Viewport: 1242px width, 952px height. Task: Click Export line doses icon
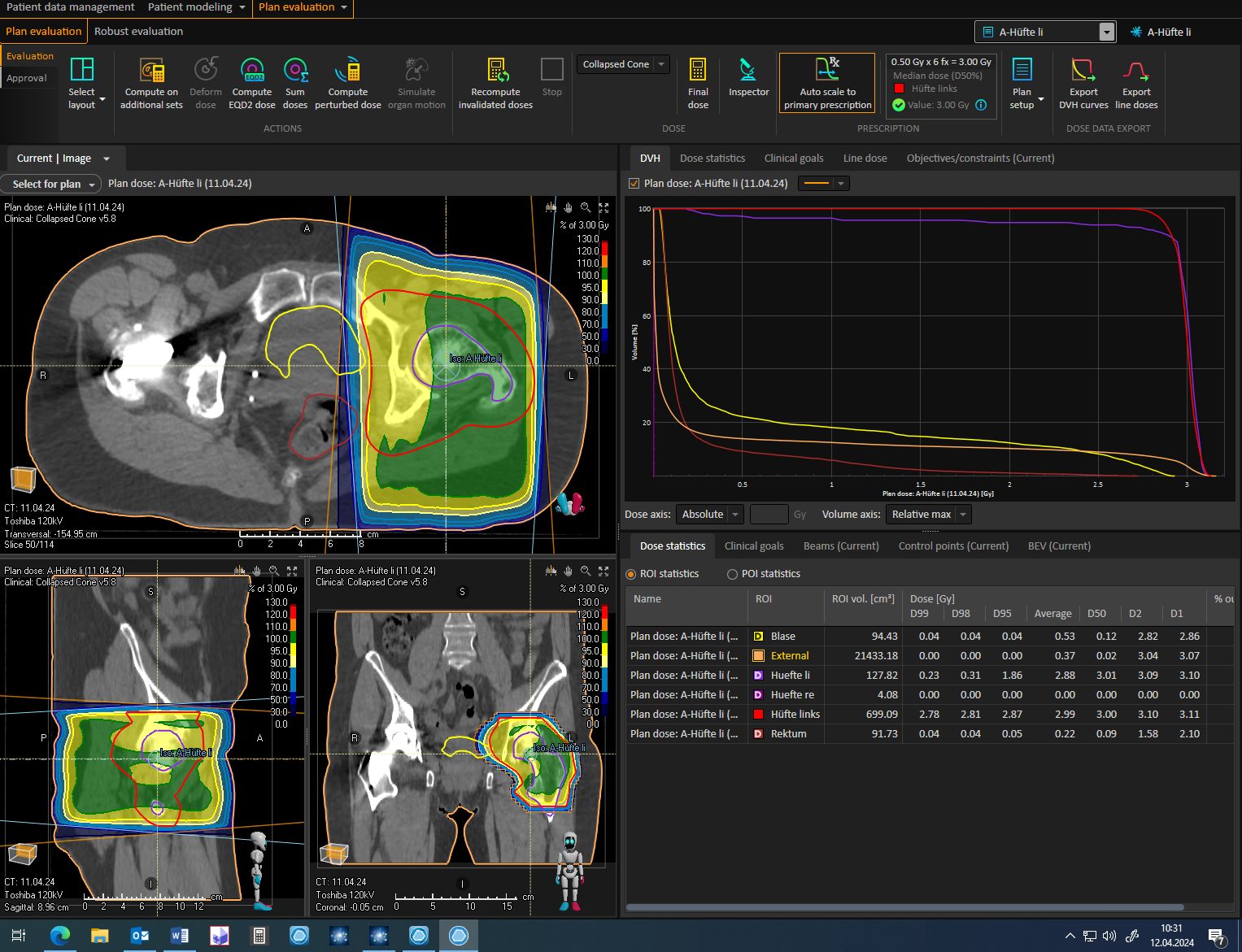coord(1135,71)
